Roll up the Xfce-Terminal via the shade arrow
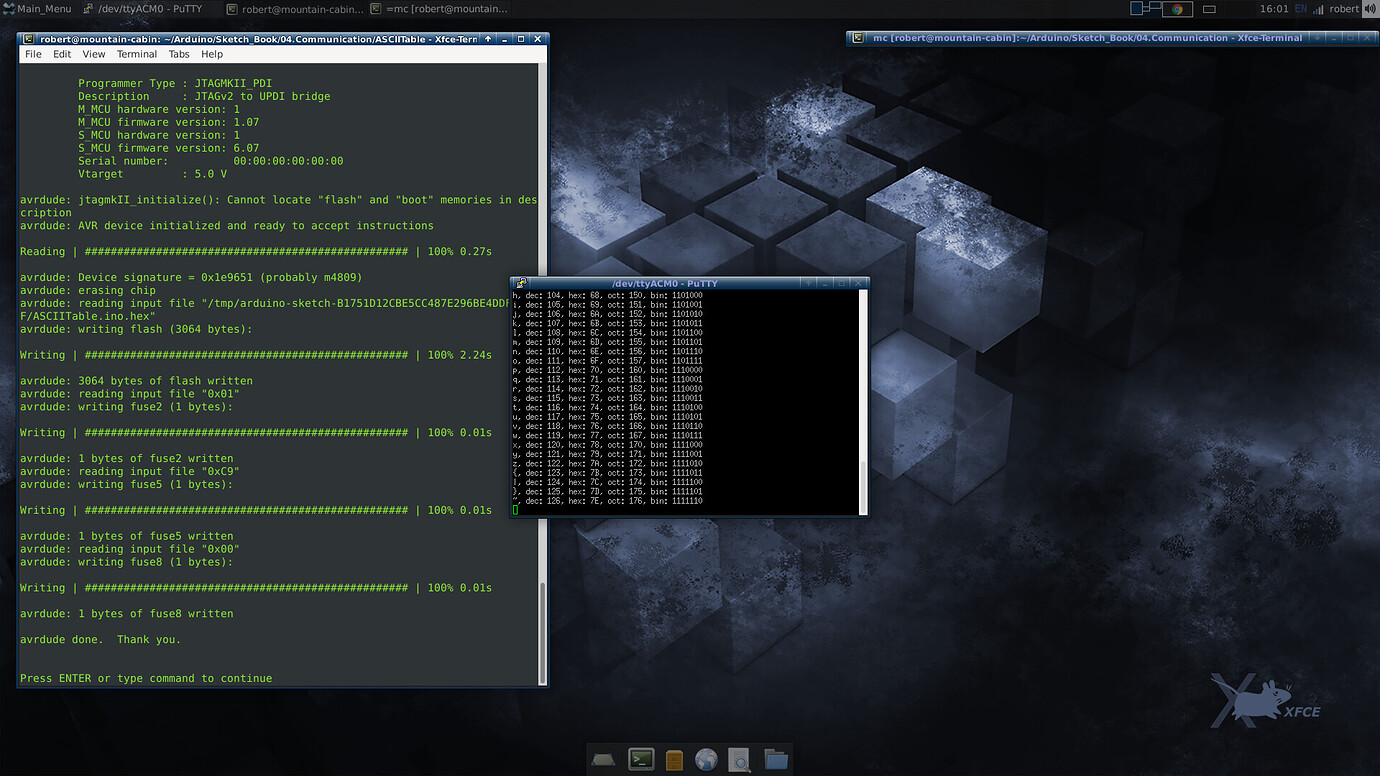 (487, 39)
